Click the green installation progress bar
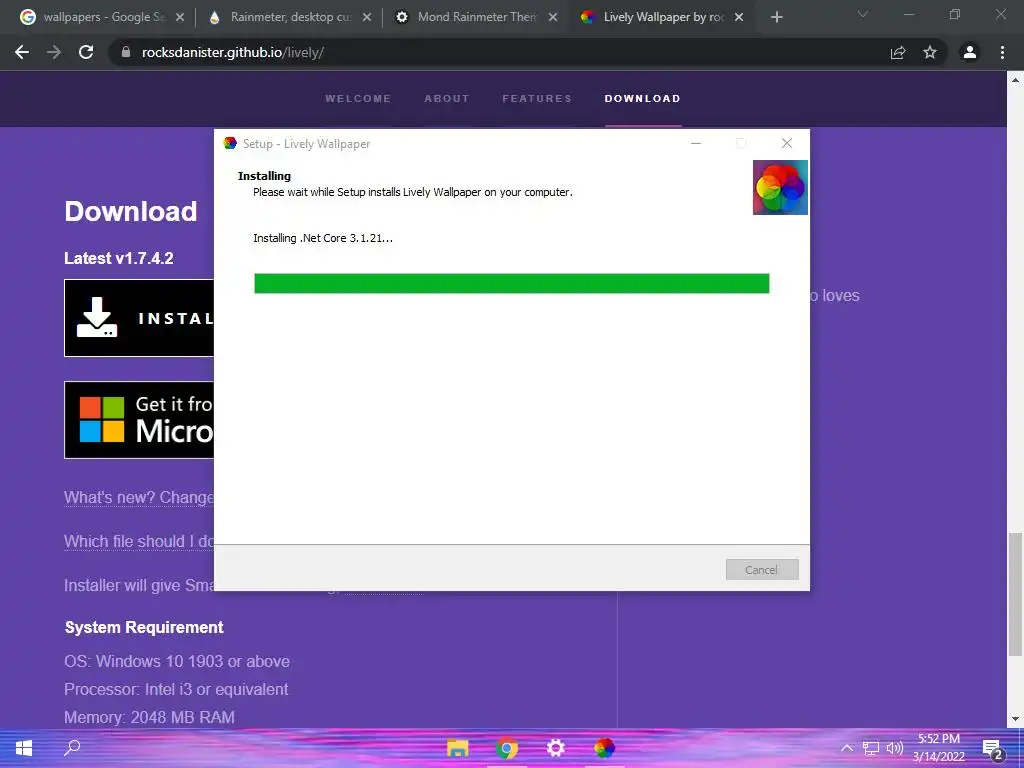Viewport: 1024px width, 768px height. pos(512,283)
